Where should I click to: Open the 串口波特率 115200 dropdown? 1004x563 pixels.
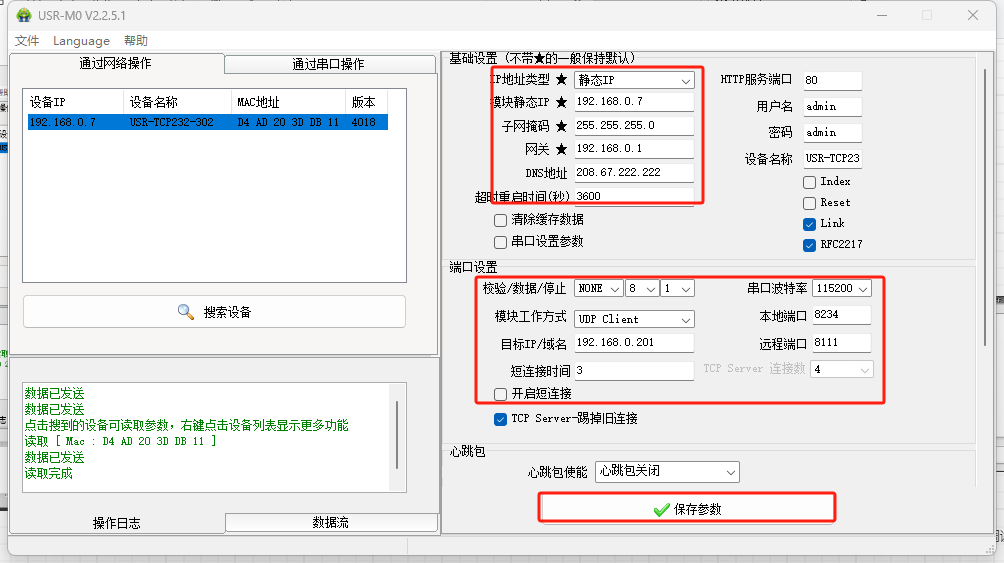[x=841, y=288]
